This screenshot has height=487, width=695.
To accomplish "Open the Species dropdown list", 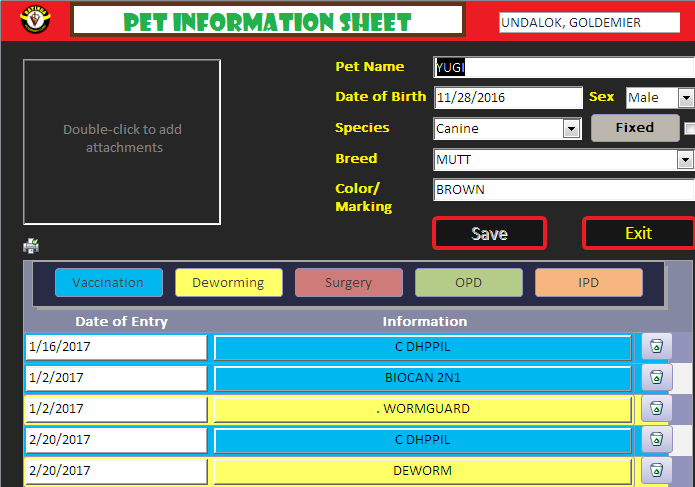I will point(571,129).
